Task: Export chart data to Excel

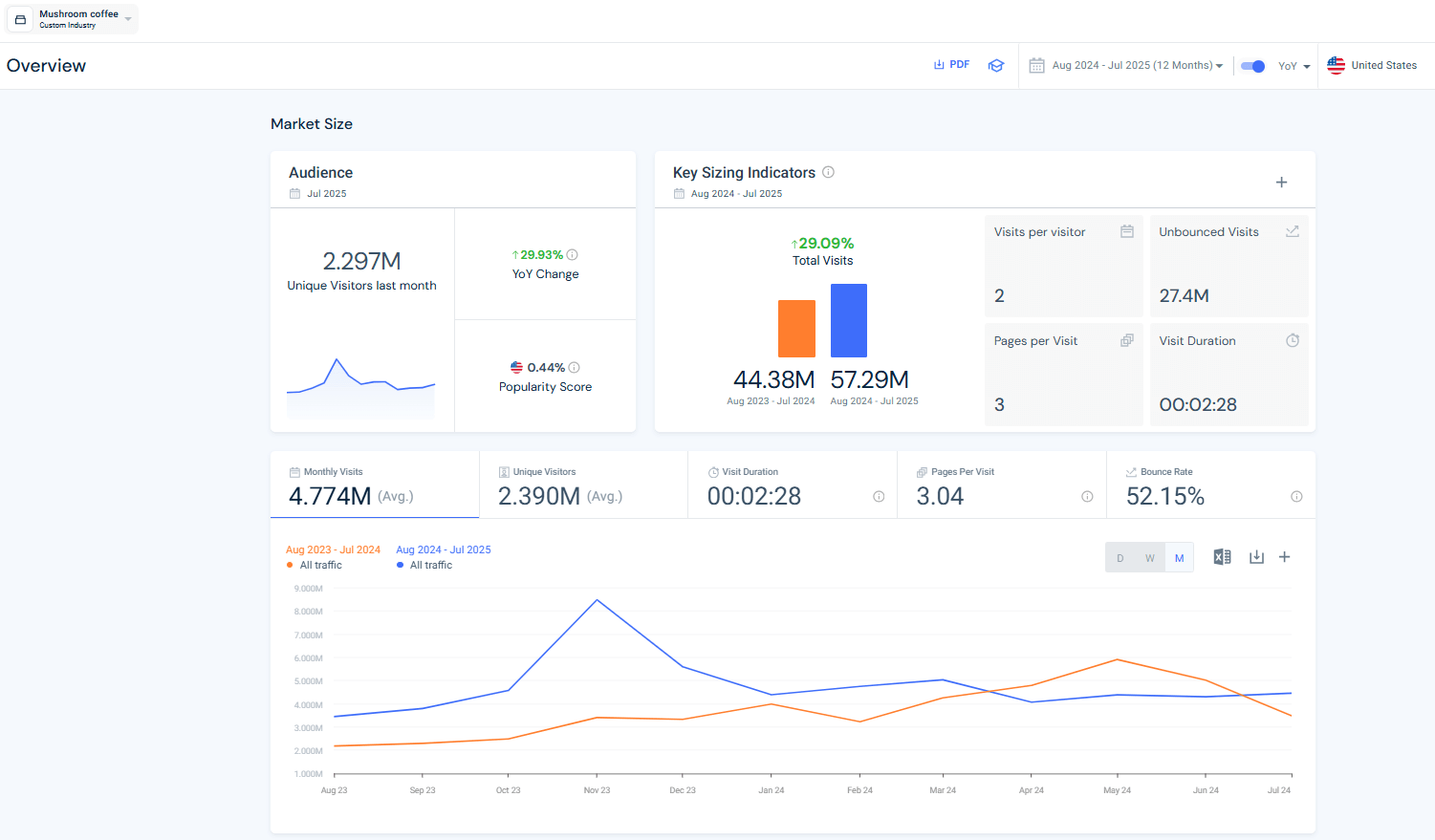Action: [x=1222, y=557]
